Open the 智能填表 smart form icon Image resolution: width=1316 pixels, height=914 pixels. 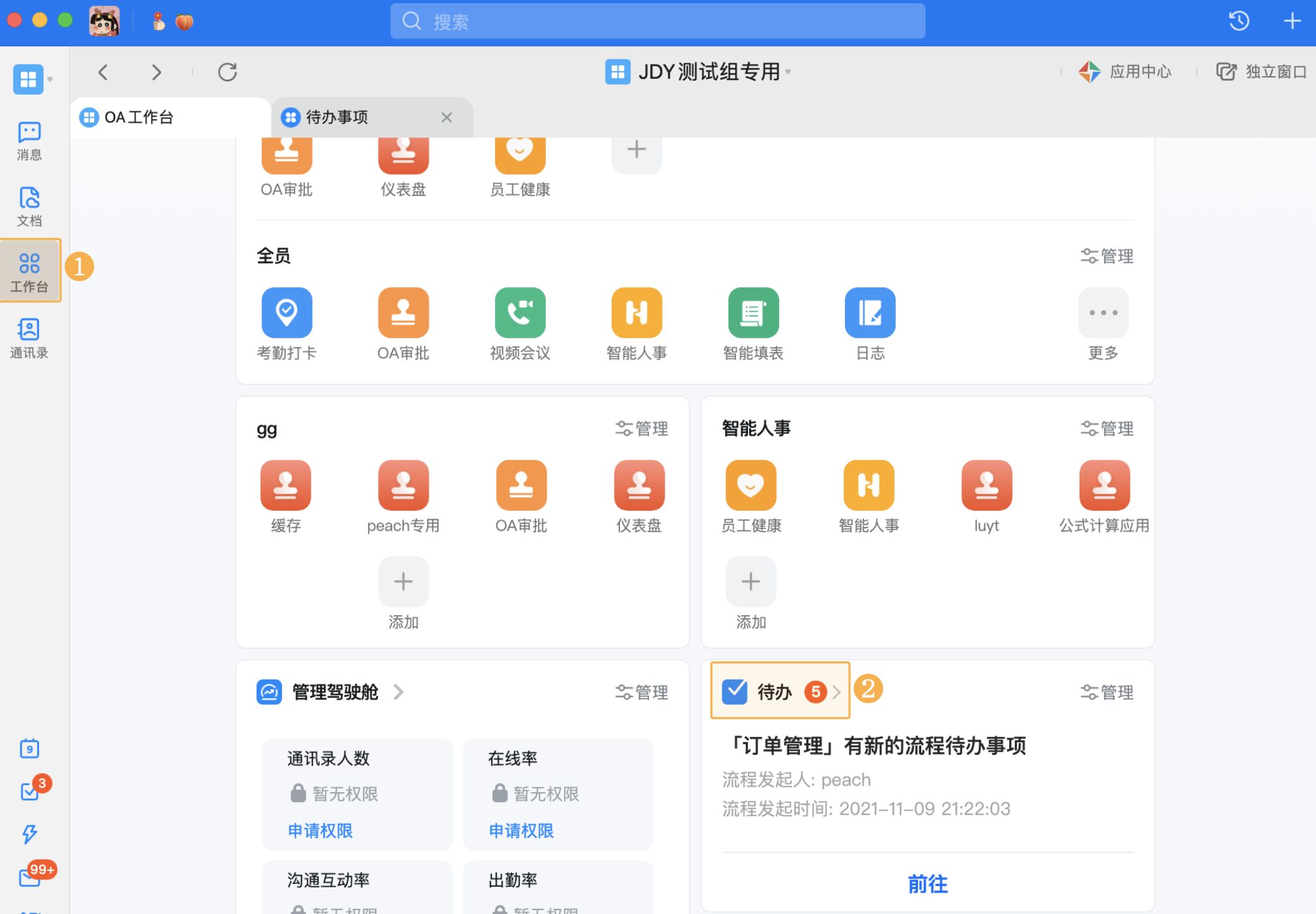753,313
